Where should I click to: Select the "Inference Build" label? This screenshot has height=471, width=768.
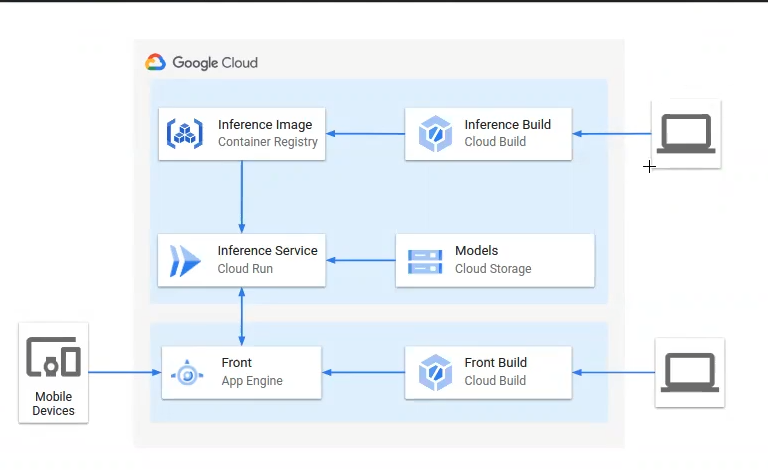click(507, 124)
